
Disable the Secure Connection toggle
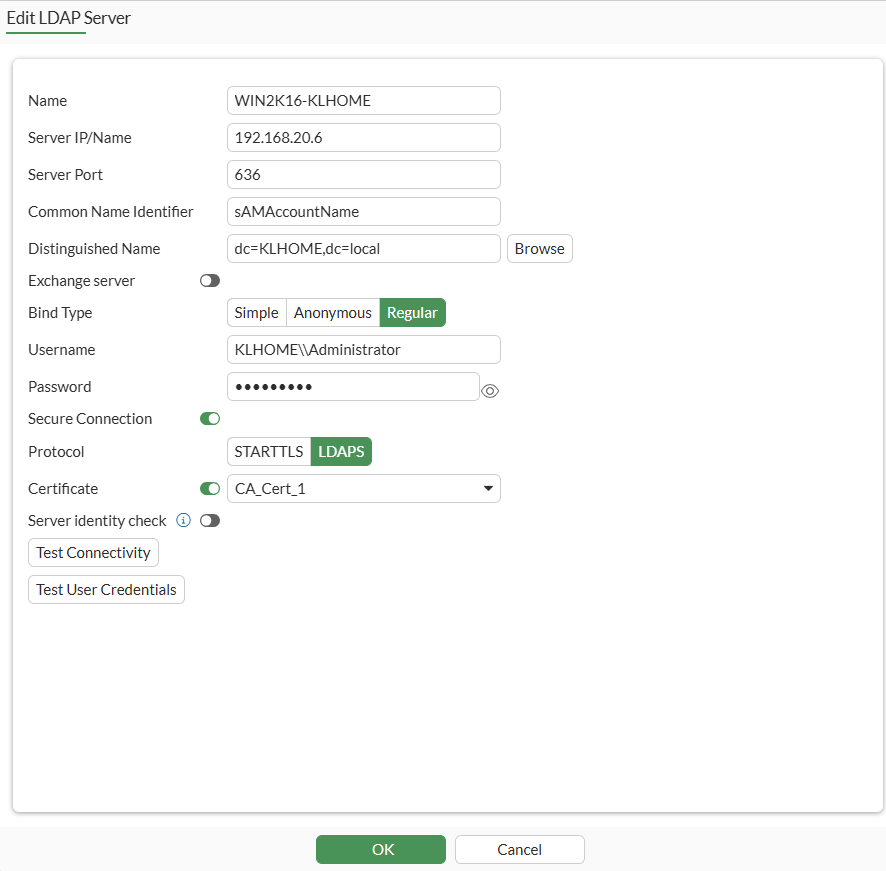(209, 418)
